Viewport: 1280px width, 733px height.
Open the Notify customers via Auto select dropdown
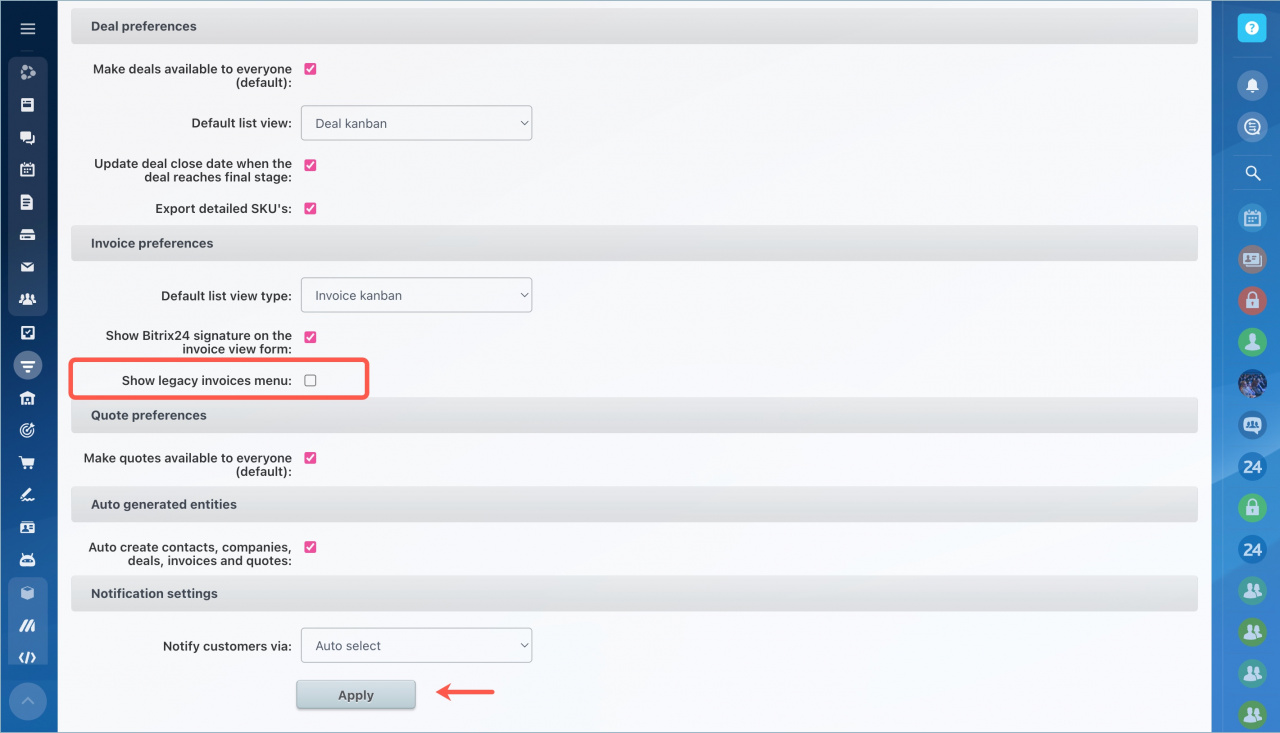[416, 645]
